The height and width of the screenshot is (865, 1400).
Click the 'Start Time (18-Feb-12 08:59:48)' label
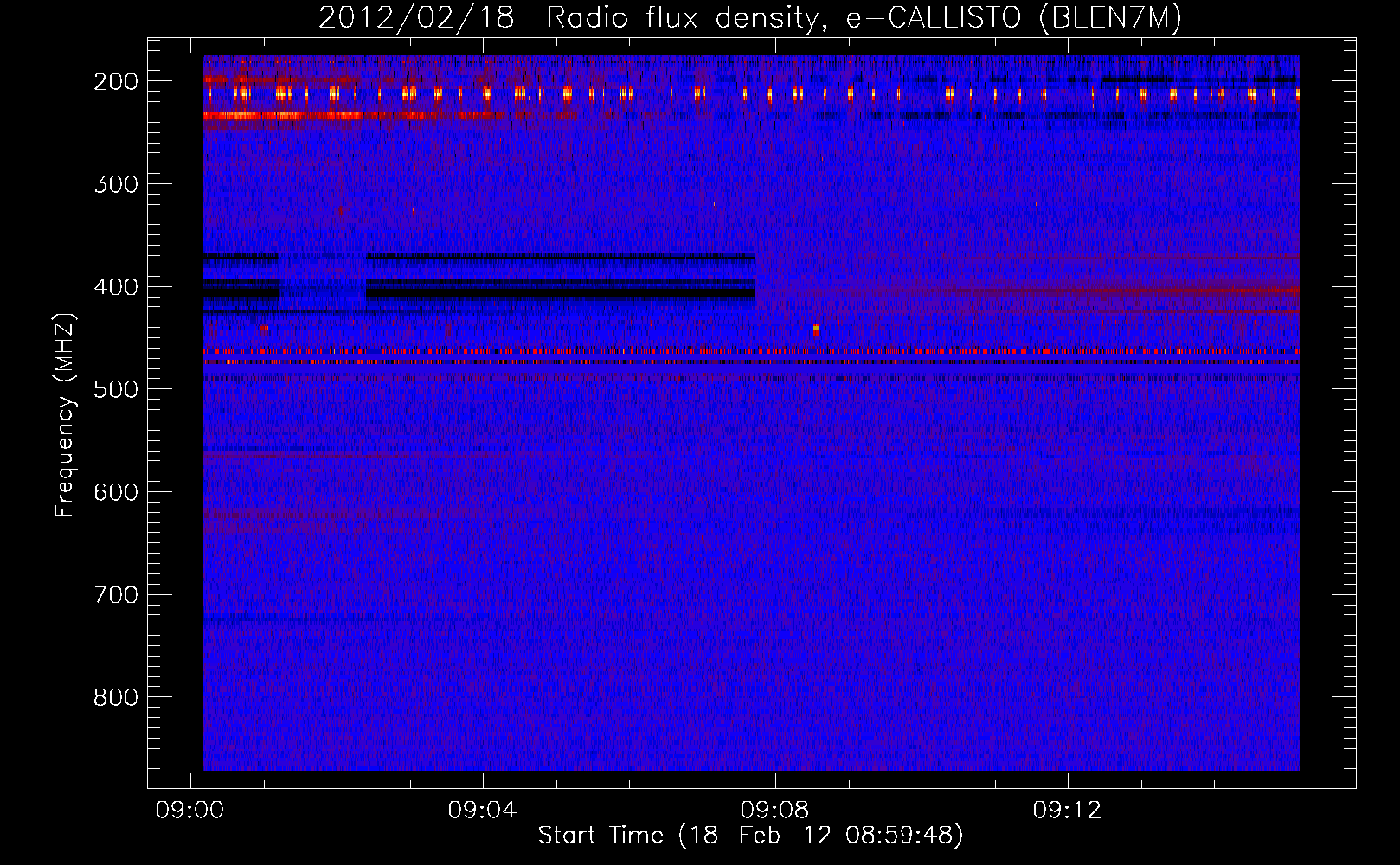click(750, 835)
